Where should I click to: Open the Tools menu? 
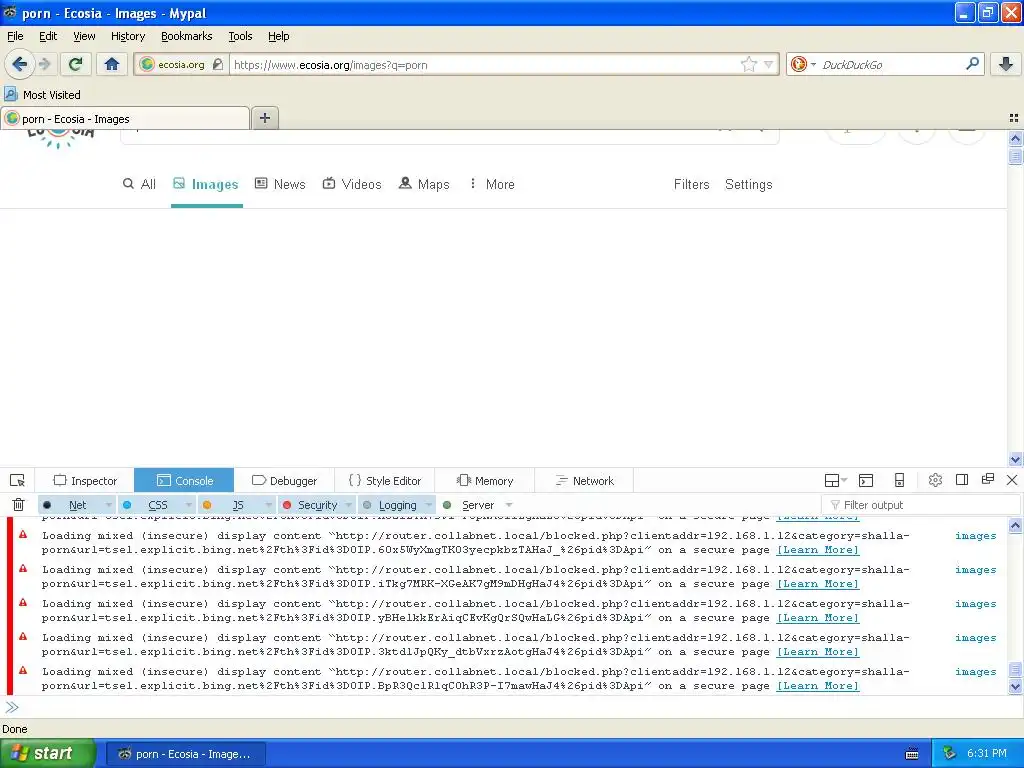coord(240,36)
